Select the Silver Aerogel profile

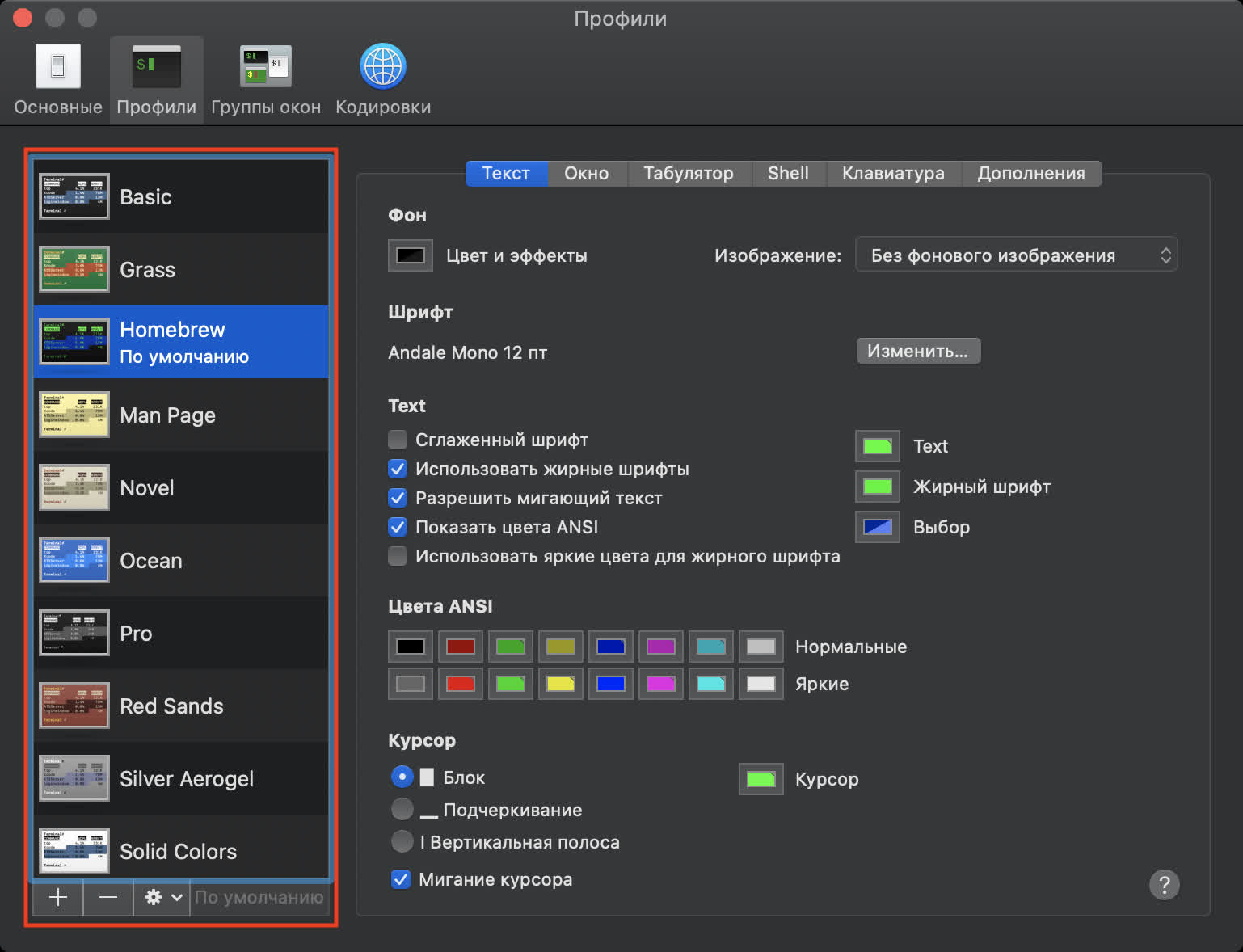point(181,778)
